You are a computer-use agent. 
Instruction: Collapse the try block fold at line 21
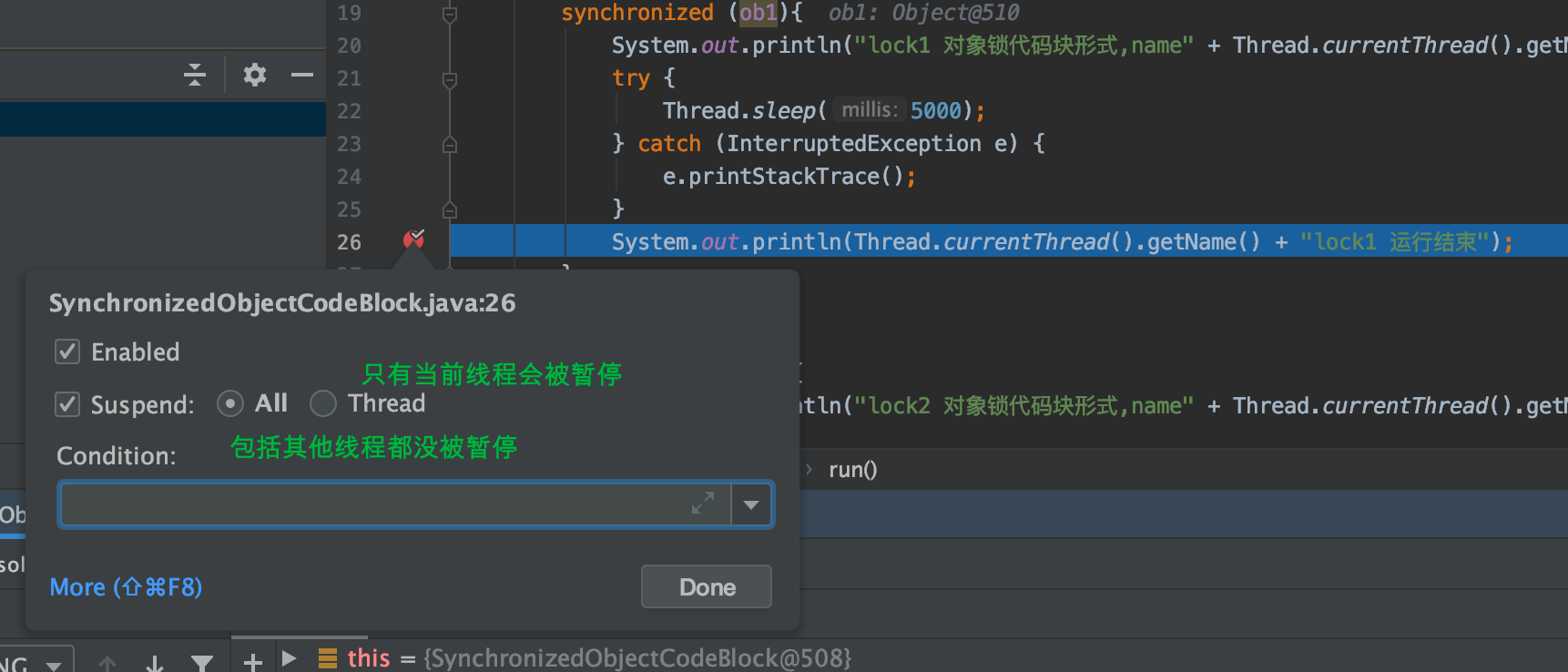pos(449,79)
